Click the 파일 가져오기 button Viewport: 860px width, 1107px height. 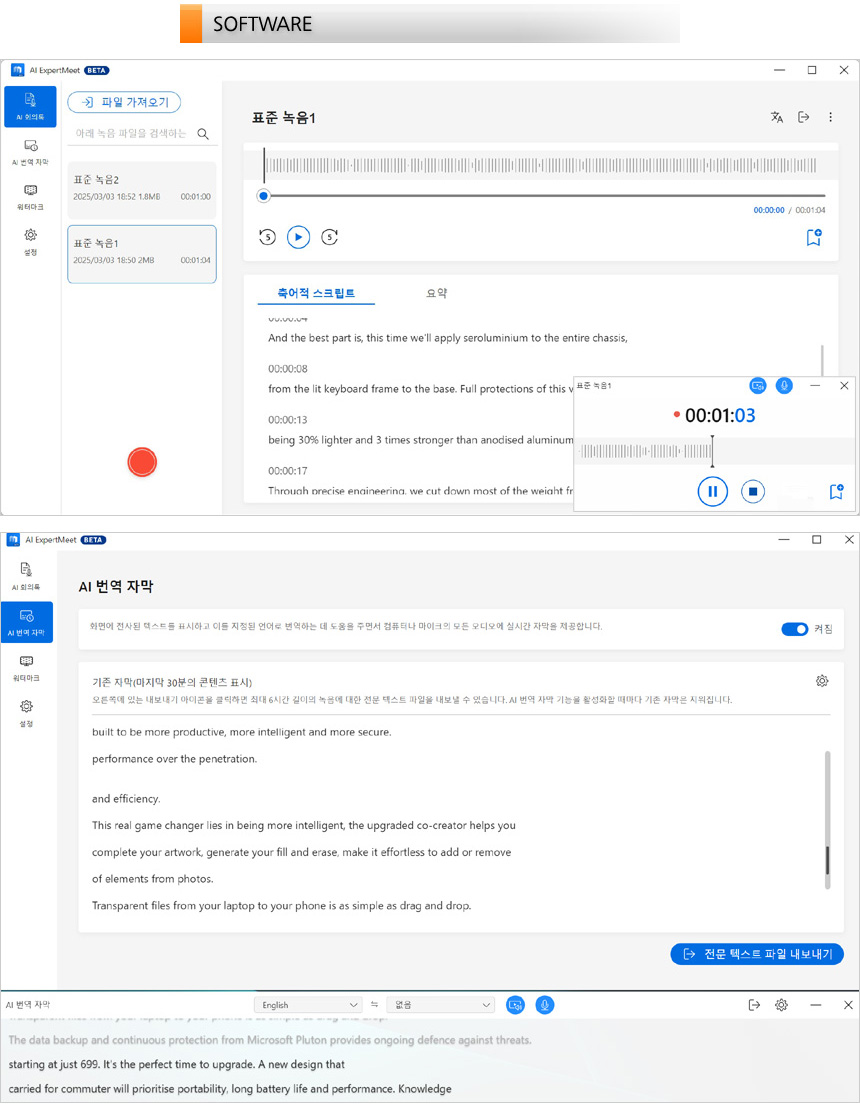click(124, 102)
